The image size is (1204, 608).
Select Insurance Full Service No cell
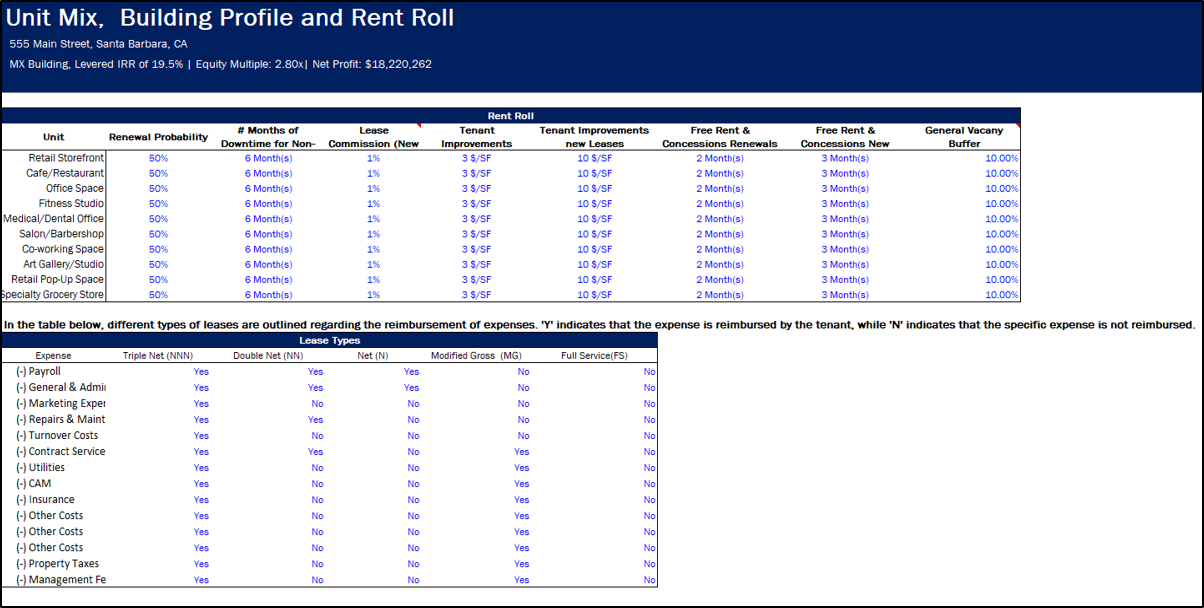[649, 500]
